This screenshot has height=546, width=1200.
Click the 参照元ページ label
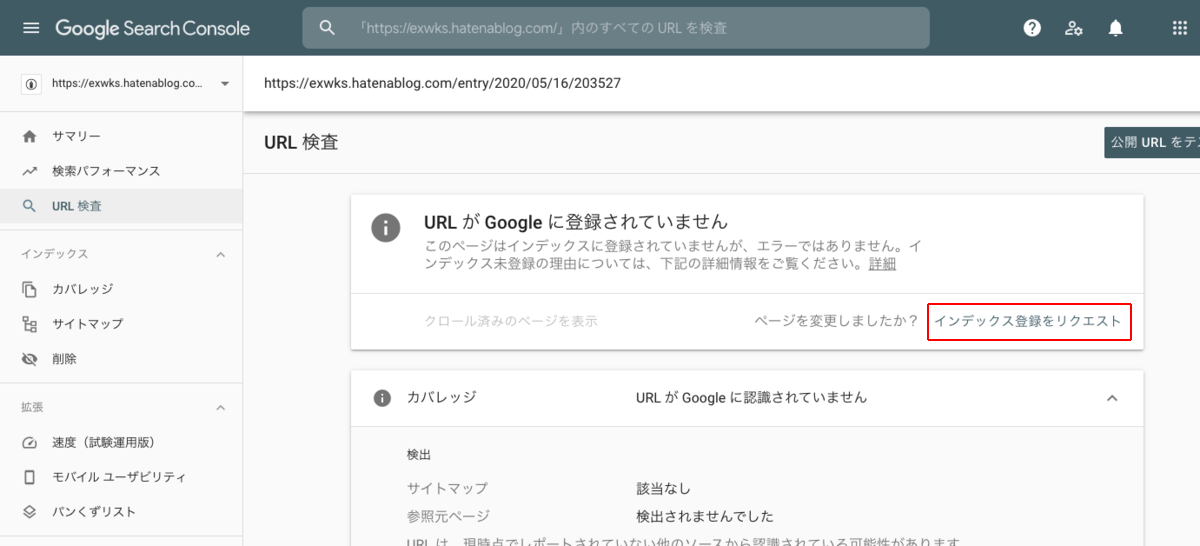click(448, 516)
